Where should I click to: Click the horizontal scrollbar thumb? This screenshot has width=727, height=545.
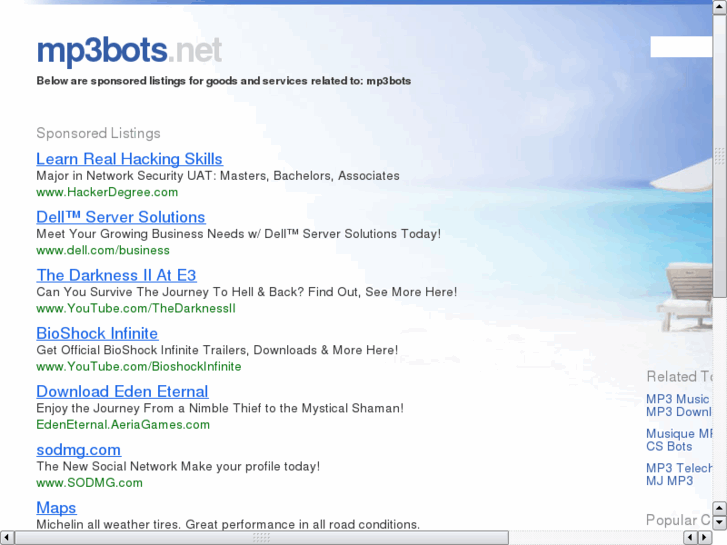[x=262, y=538]
